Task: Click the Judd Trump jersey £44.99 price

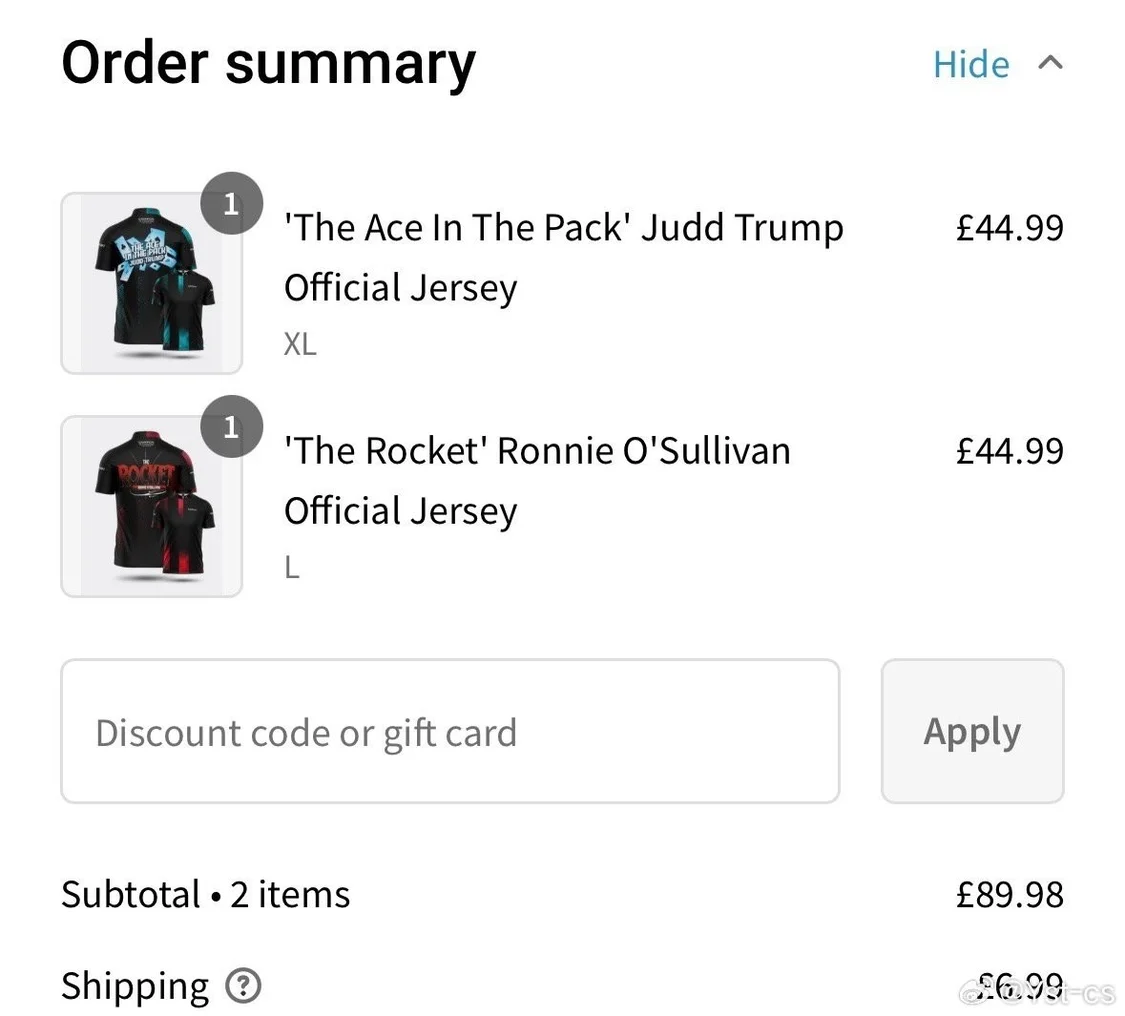Action: (x=1009, y=228)
